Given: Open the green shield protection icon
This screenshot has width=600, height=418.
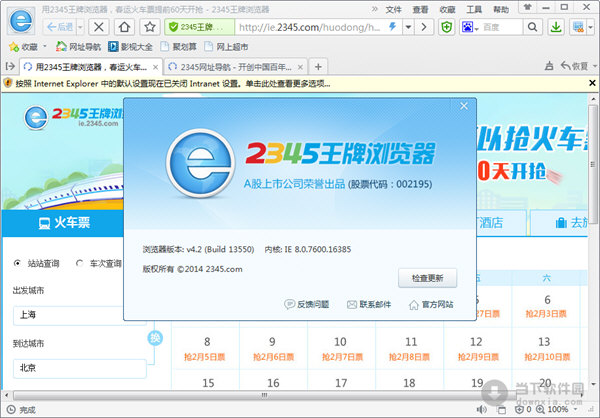Looking at the screenshot, I should click(446, 27).
